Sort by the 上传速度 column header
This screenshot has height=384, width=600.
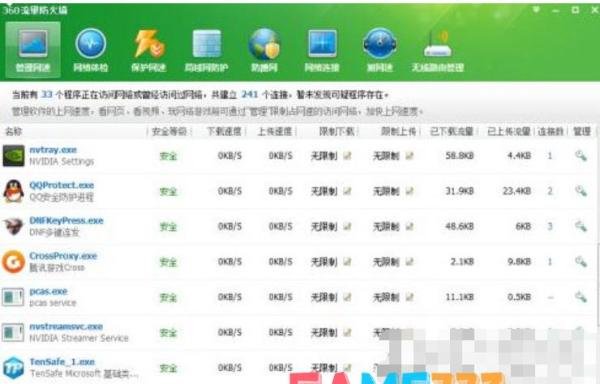pyautogui.click(x=275, y=132)
